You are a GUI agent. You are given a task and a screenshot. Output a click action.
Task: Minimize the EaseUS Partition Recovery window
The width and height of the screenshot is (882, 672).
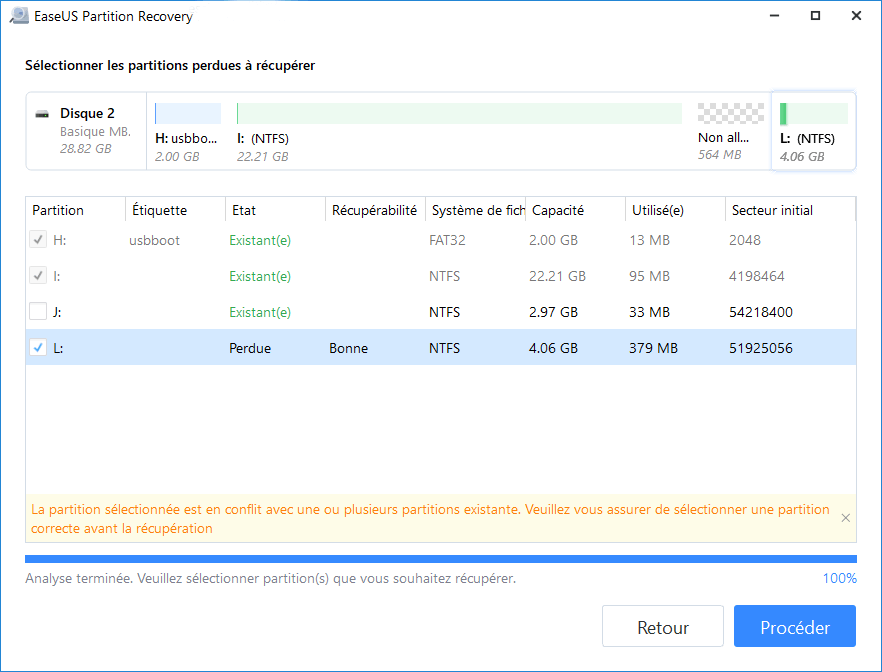tap(775, 16)
